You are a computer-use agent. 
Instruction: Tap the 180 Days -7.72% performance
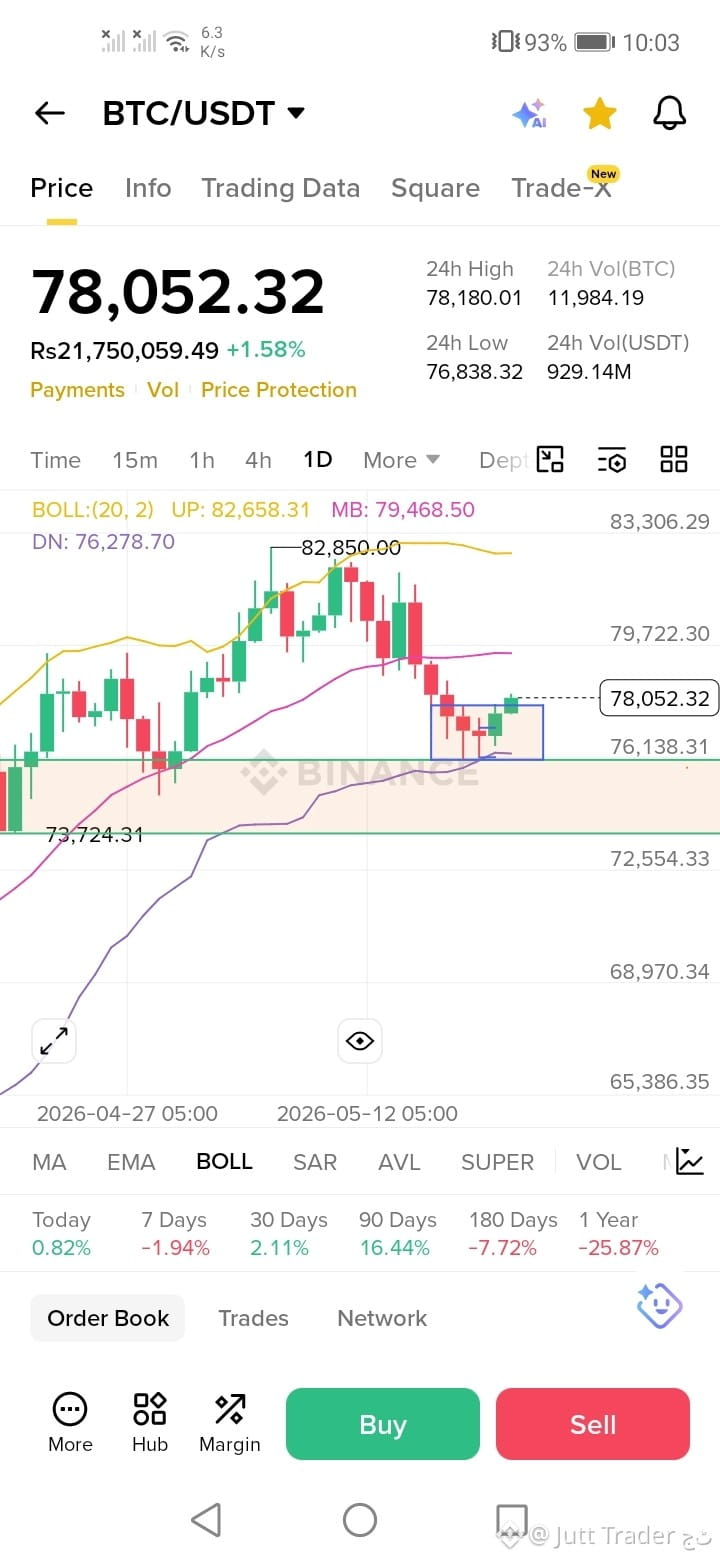click(x=513, y=1234)
